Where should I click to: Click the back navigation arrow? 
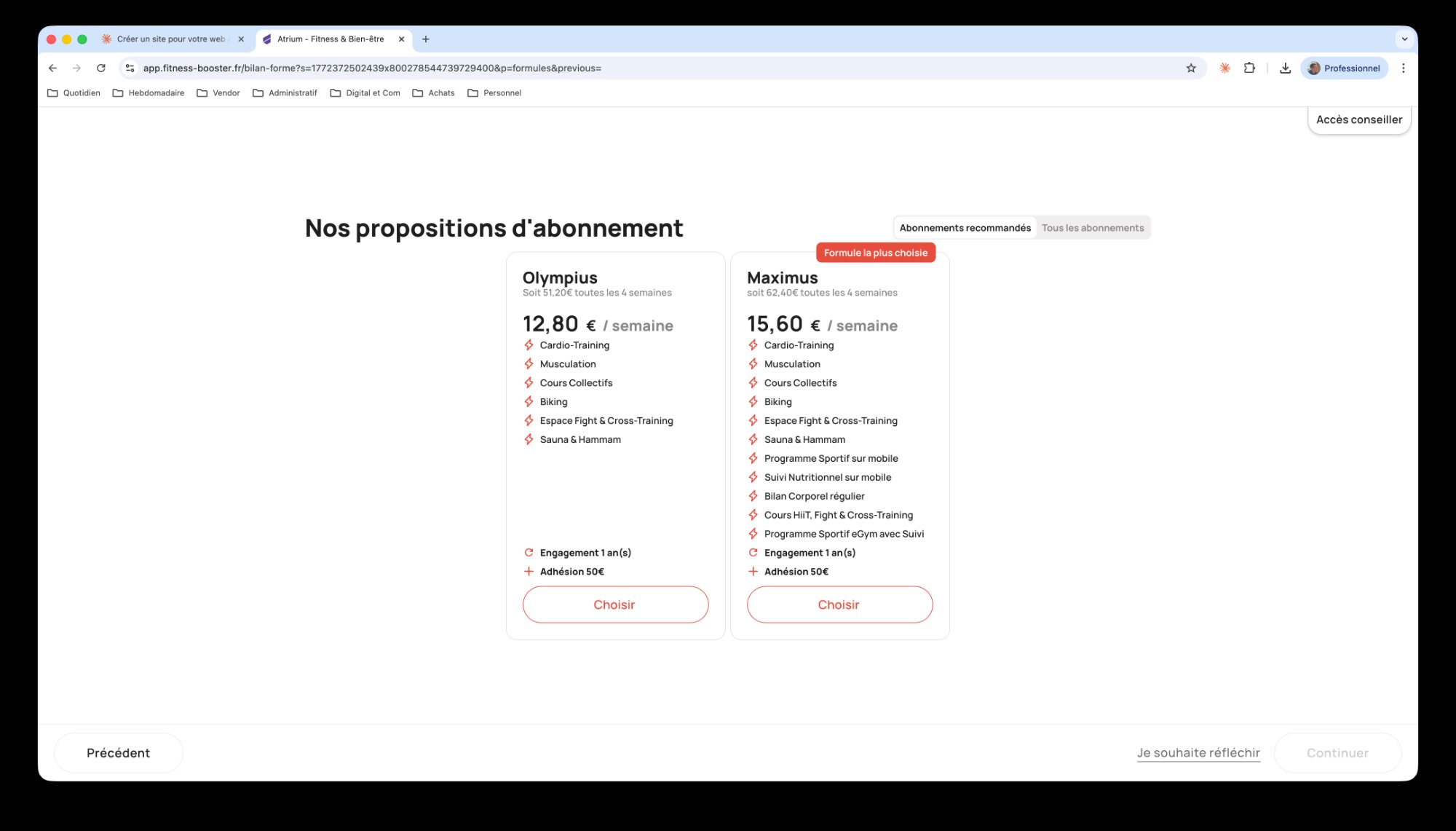click(52, 68)
